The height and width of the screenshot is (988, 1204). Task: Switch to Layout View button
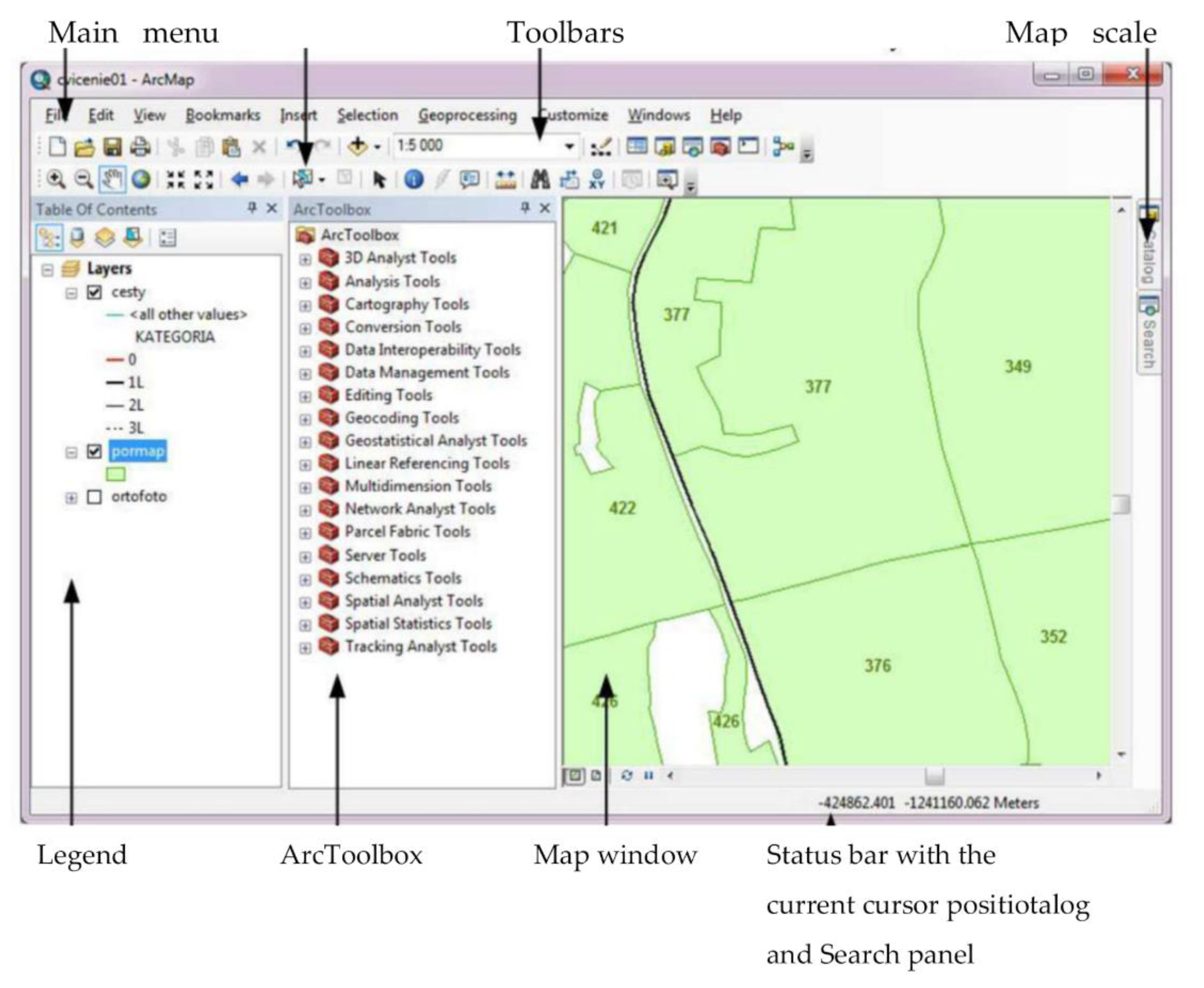tap(596, 775)
